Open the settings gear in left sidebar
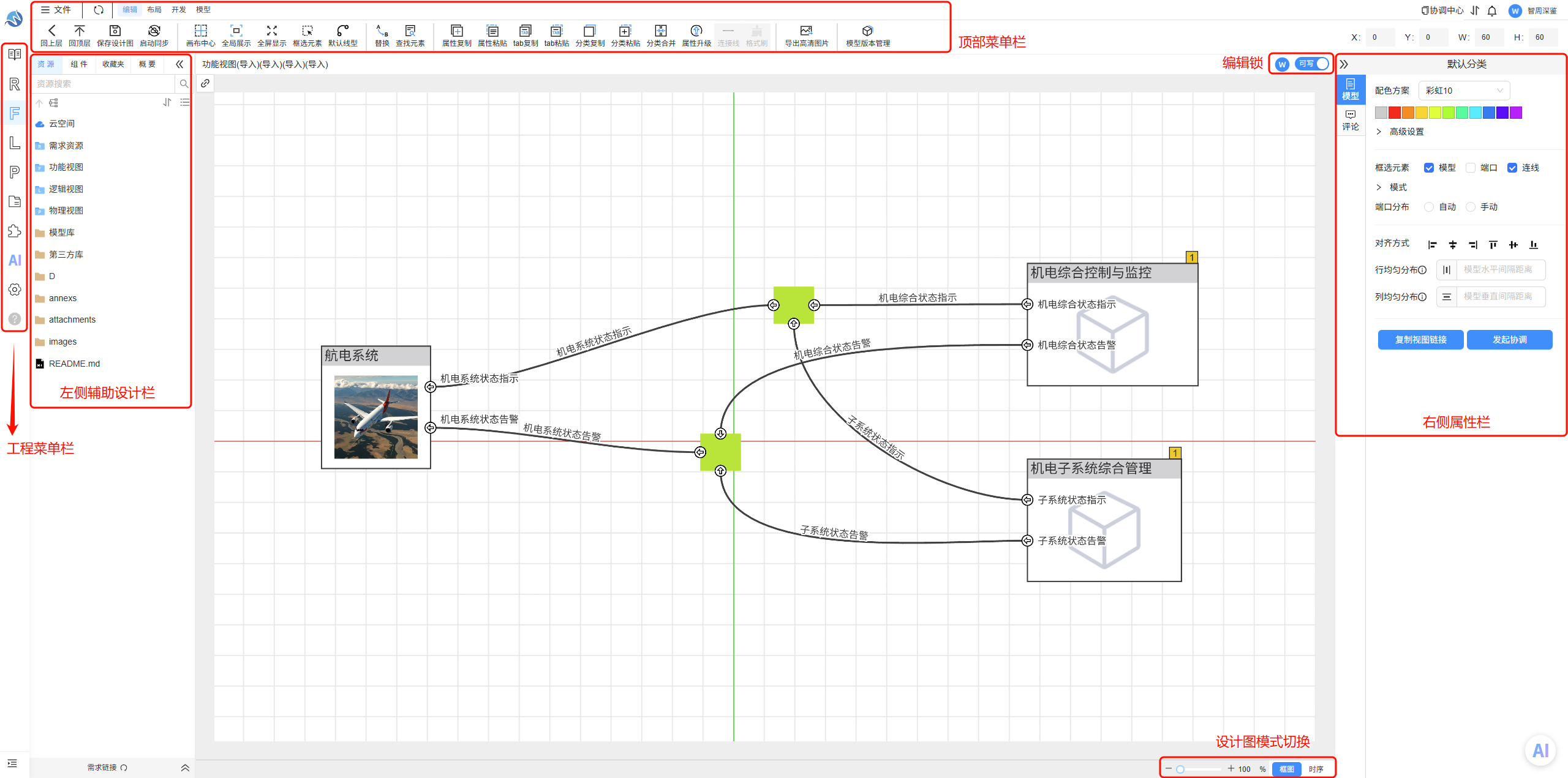Image resolution: width=1568 pixels, height=778 pixels. [15, 290]
